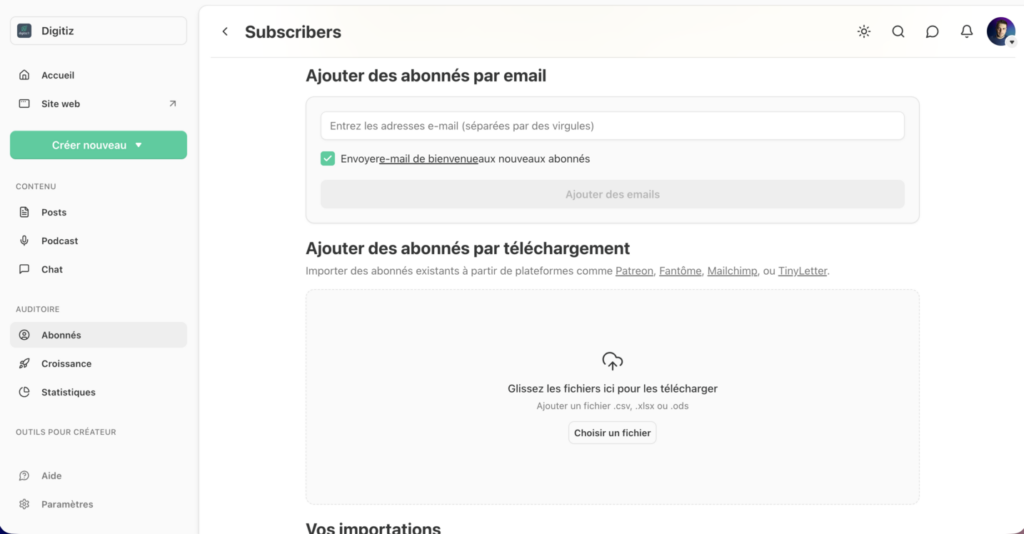
Task: Uncheck the welcome email checkbox
Action: pos(328,159)
